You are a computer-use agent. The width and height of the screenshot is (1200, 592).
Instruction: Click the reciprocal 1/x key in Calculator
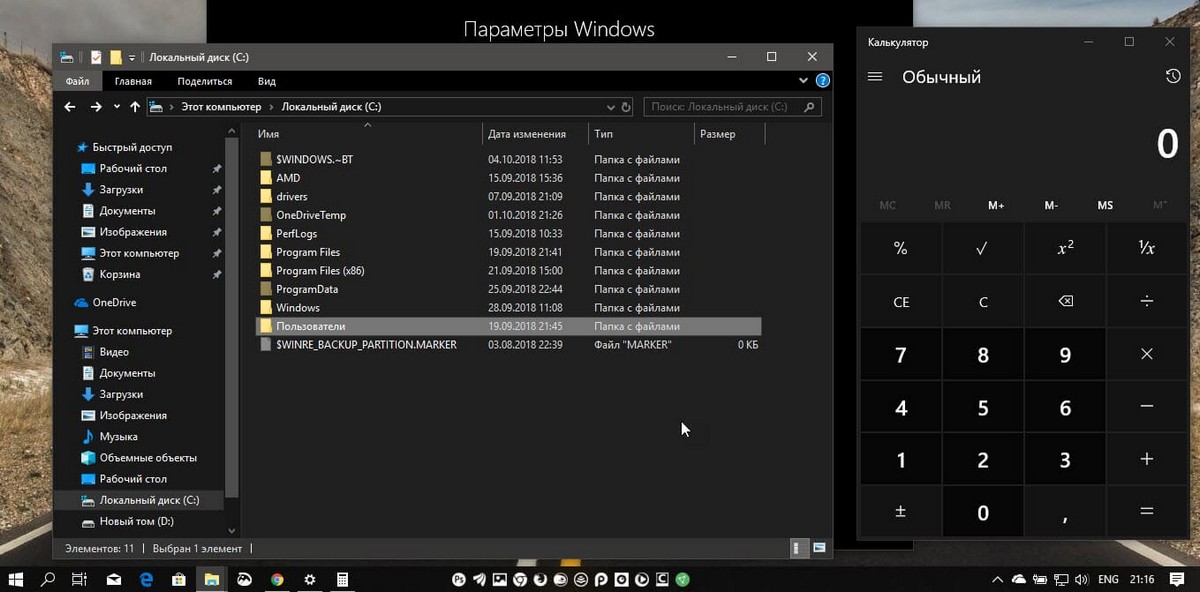tap(1147, 248)
